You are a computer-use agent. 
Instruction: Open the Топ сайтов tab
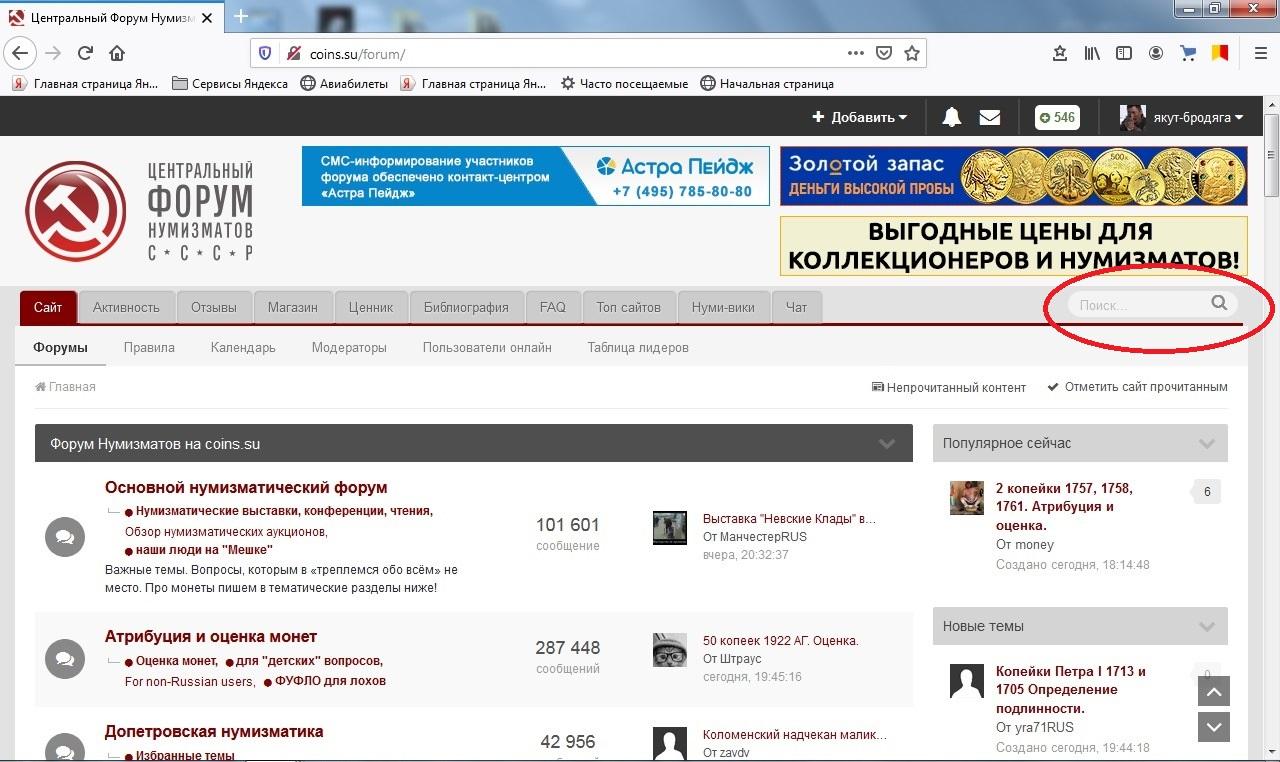(x=629, y=307)
